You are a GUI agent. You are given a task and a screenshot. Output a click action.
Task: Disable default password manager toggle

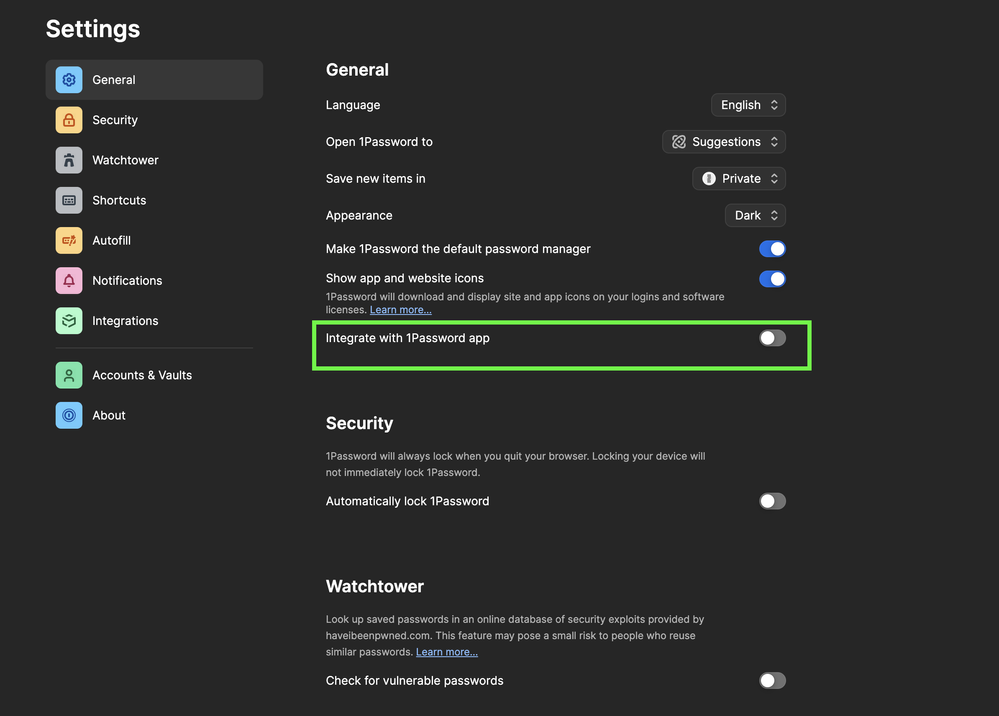pyautogui.click(x=772, y=249)
